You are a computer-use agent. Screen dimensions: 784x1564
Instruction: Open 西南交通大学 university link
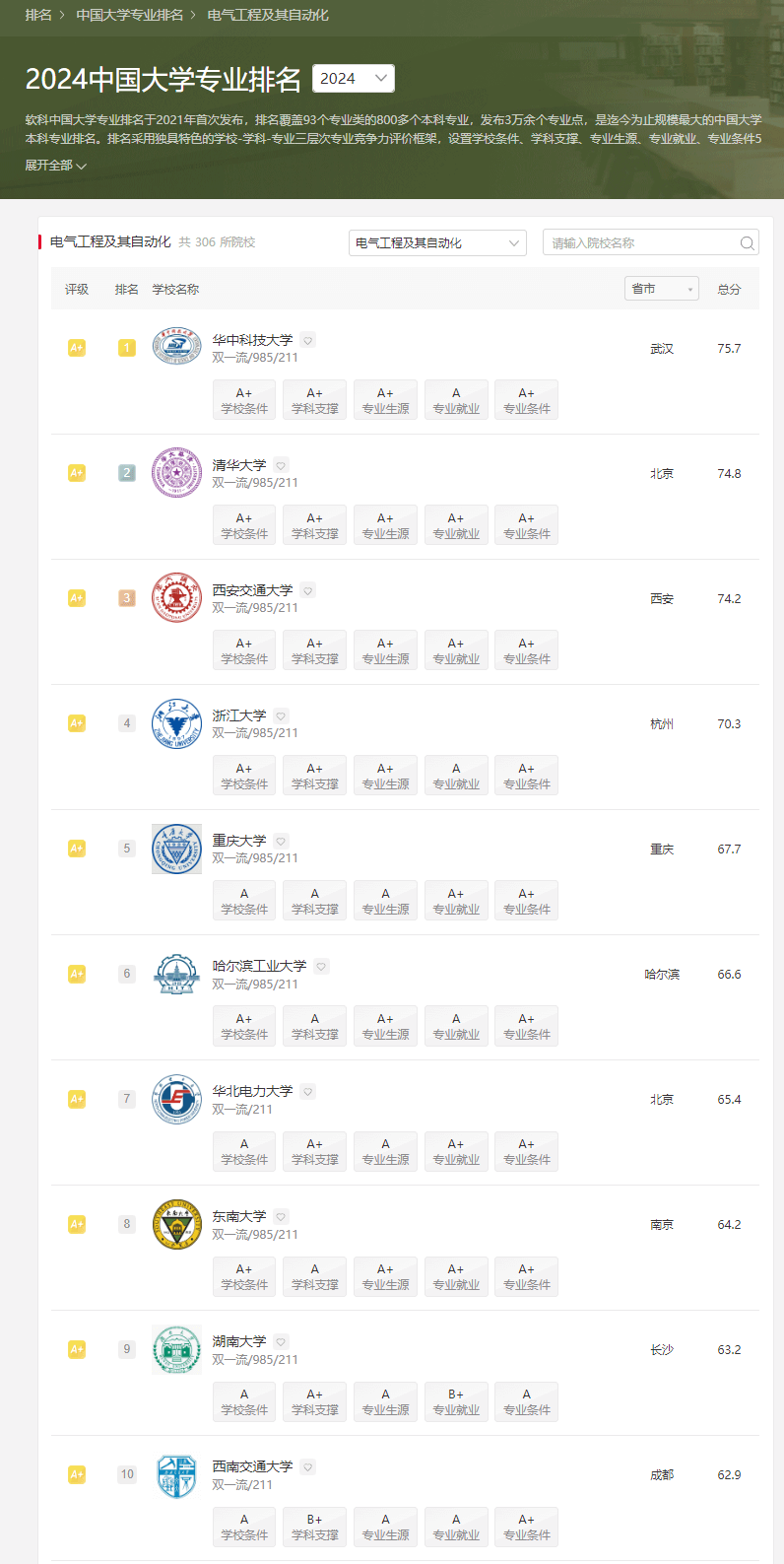pos(253,1466)
